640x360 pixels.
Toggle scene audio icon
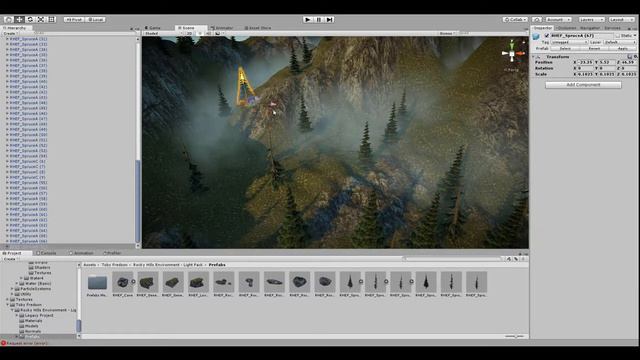pos(209,33)
